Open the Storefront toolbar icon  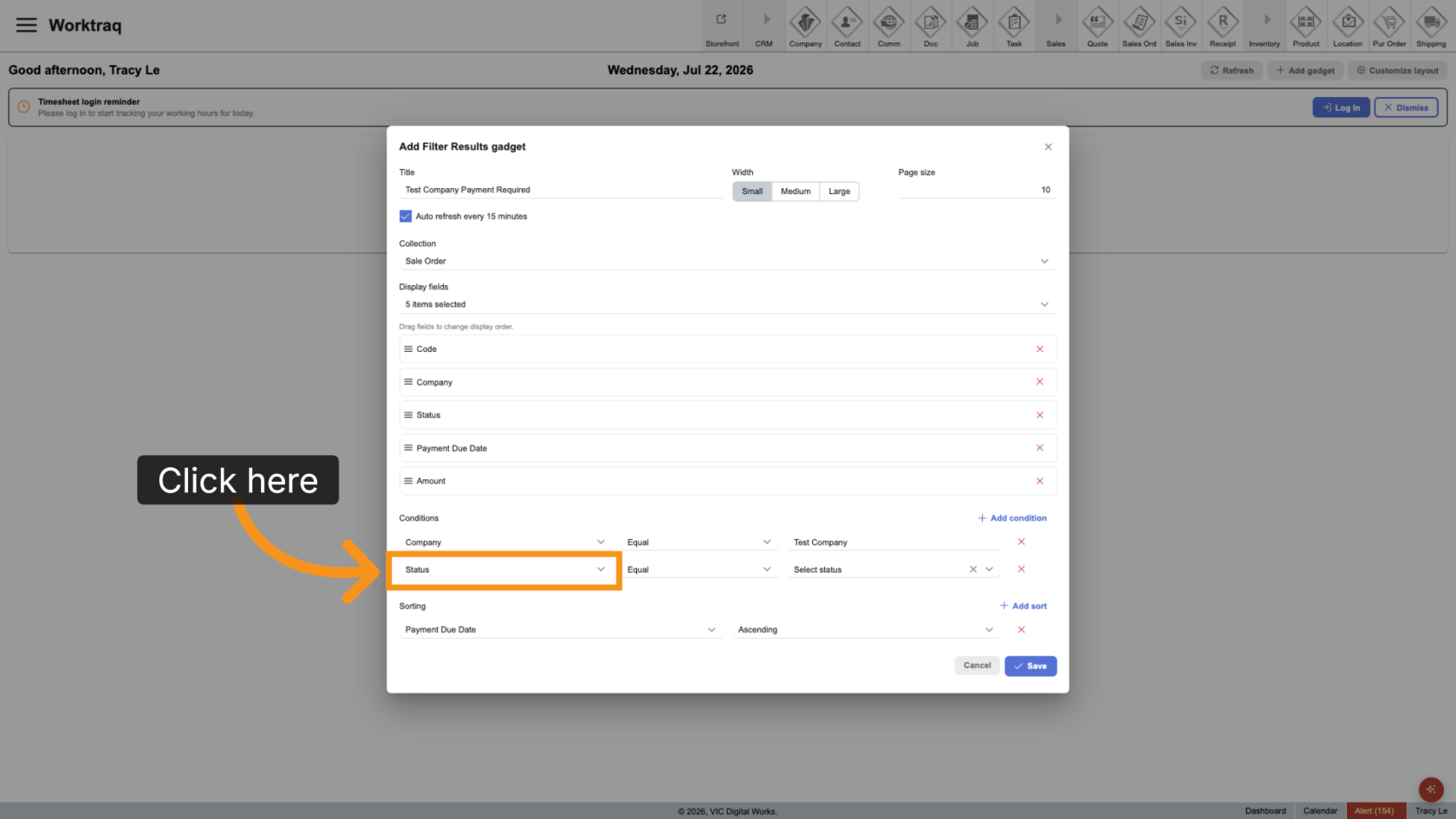(722, 26)
